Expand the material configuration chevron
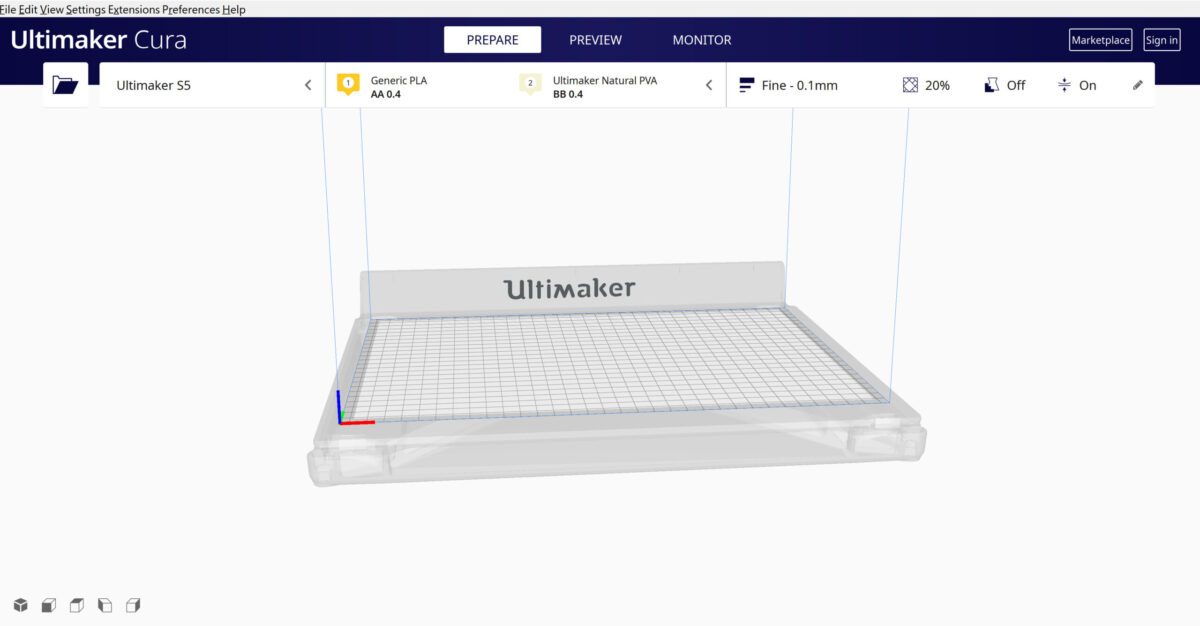Viewport: 1200px width, 626px height. click(709, 85)
